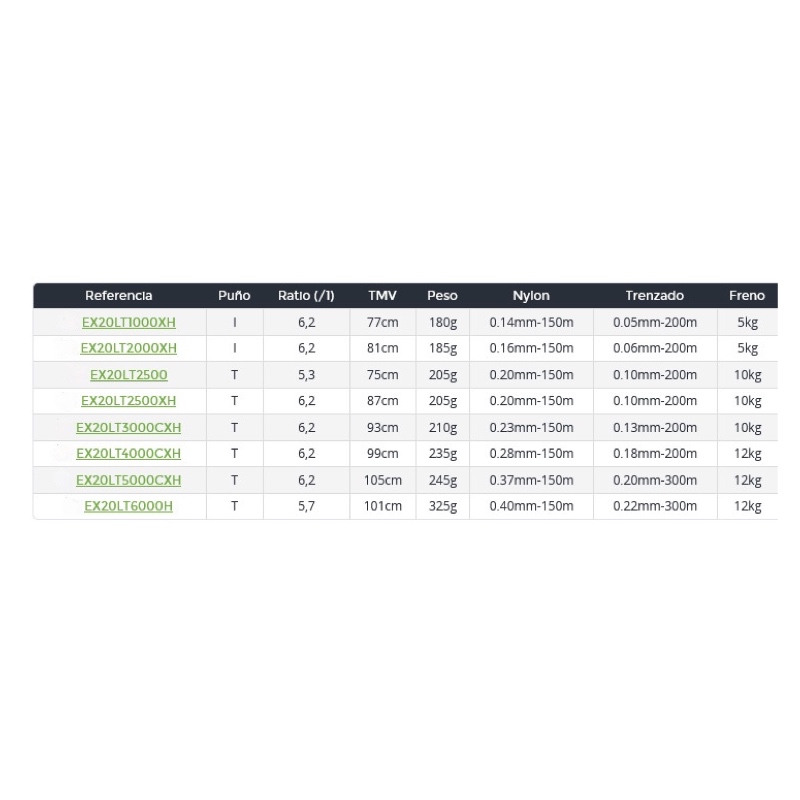Click the Ratio (/1) column header
Screen dimensions: 800x800
point(306,295)
